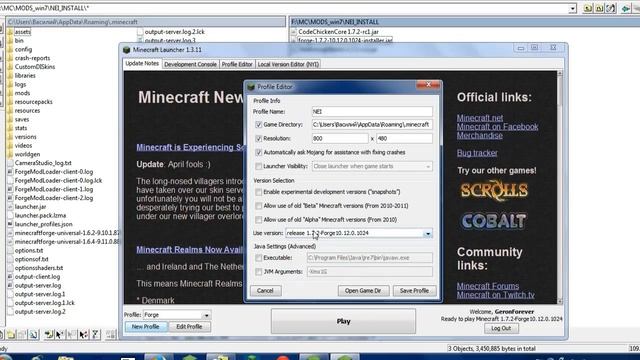Enable experimental development versions snapshots
The height and width of the screenshot is (360, 640).
[x=258, y=192]
